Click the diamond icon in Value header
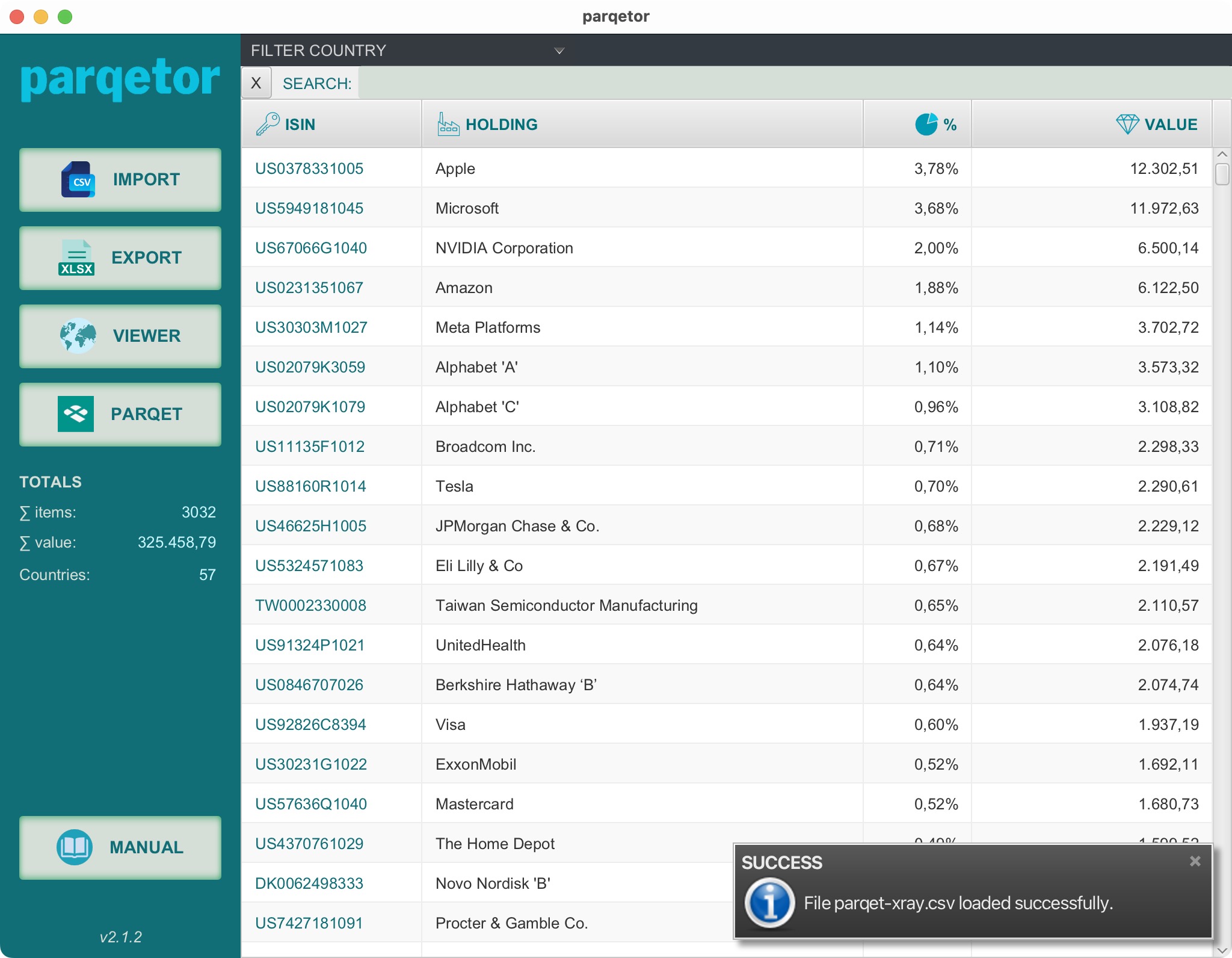The height and width of the screenshot is (958, 1232). point(1127,124)
